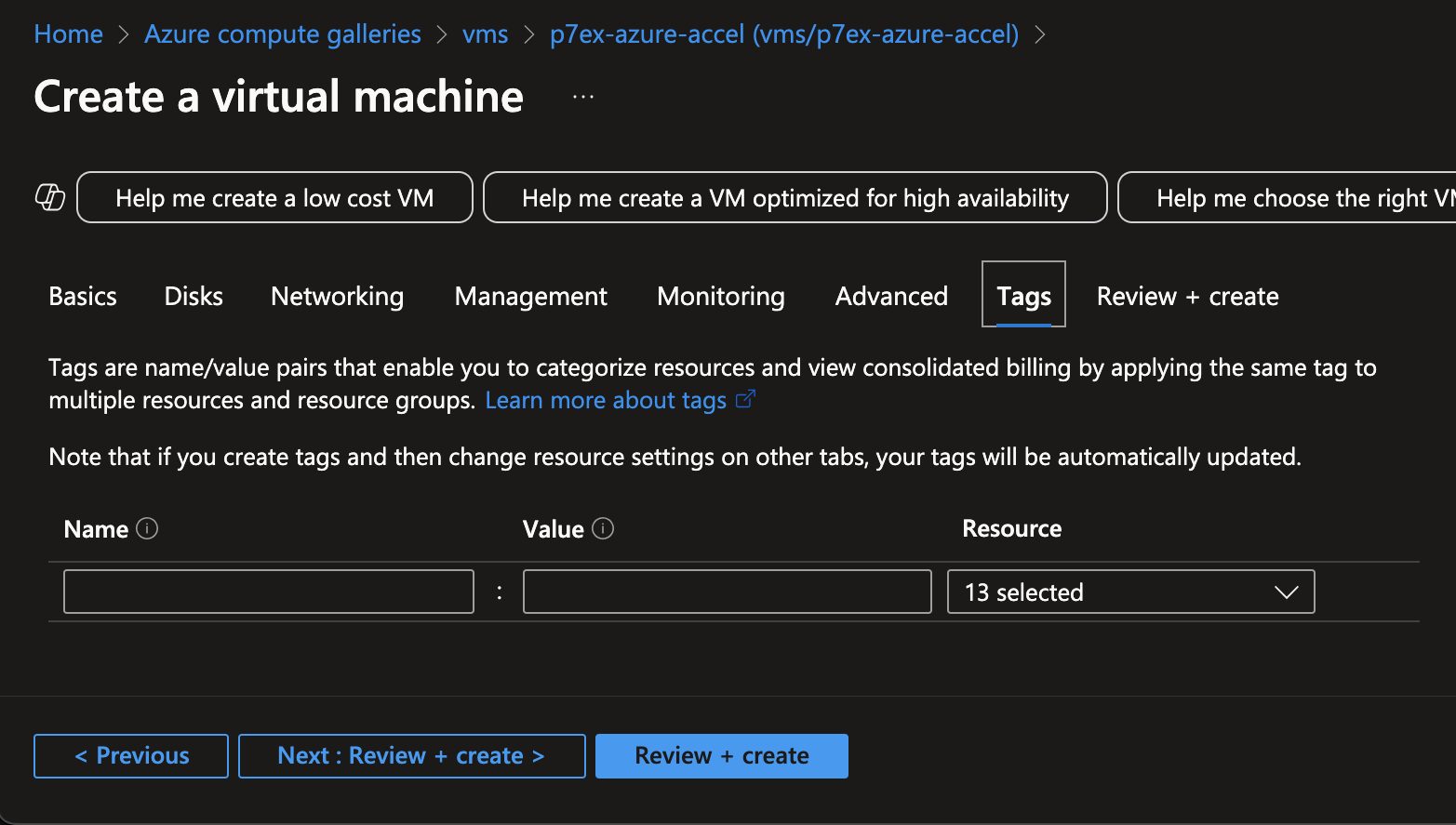Viewport: 1456px width, 825px height.
Task: Click the Azure compute galleries breadcrumb
Action: pos(282,34)
